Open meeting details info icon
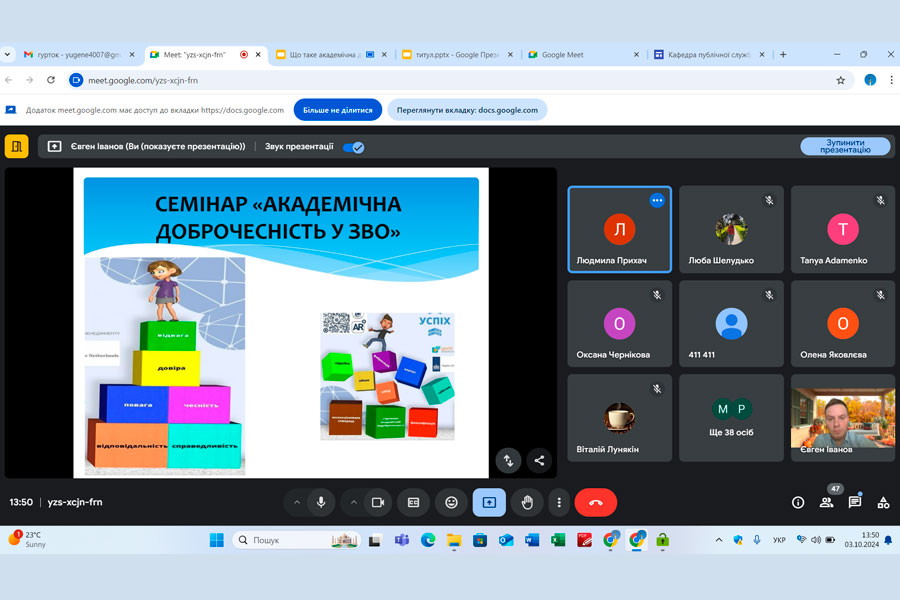The image size is (900, 600). [x=798, y=502]
